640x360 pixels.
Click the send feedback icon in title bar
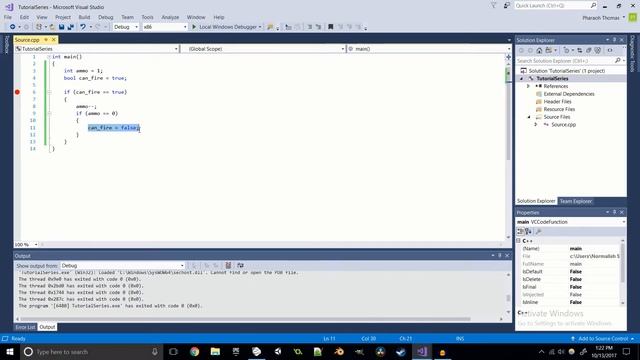pyautogui.click(x=507, y=6)
